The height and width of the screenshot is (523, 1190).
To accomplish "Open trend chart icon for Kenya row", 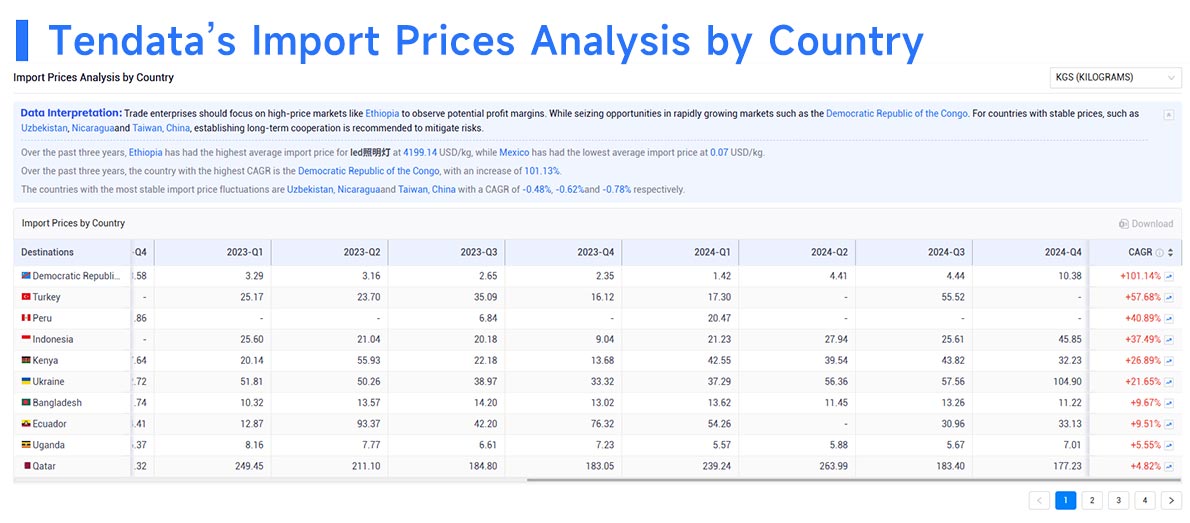I will tap(1169, 361).
